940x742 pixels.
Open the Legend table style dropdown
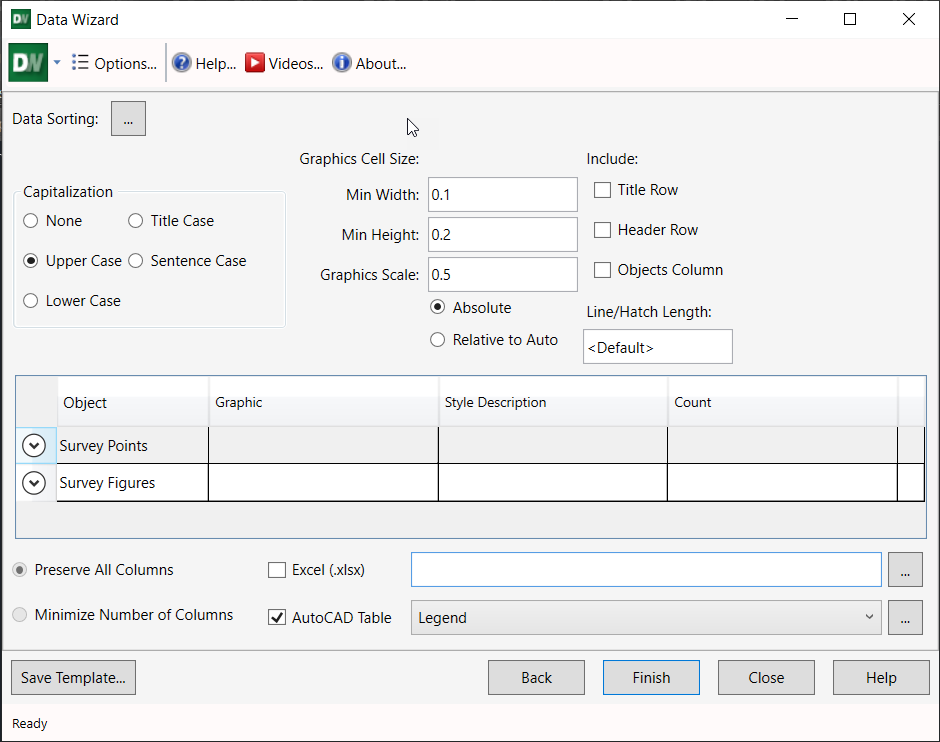868,618
